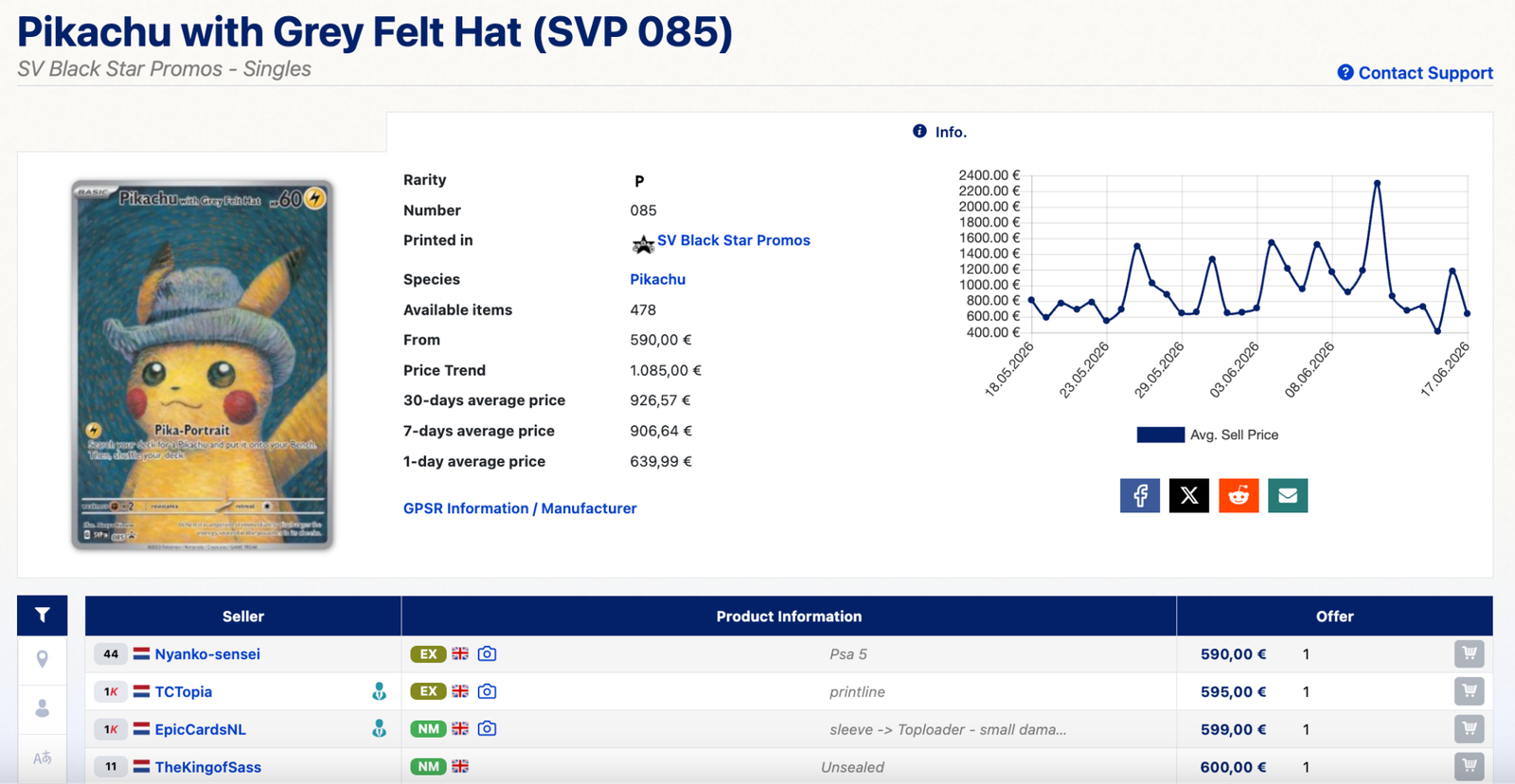This screenshot has height=784, width=1515.
Task: Click the highest peak point on price chart
Action: point(1377,183)
